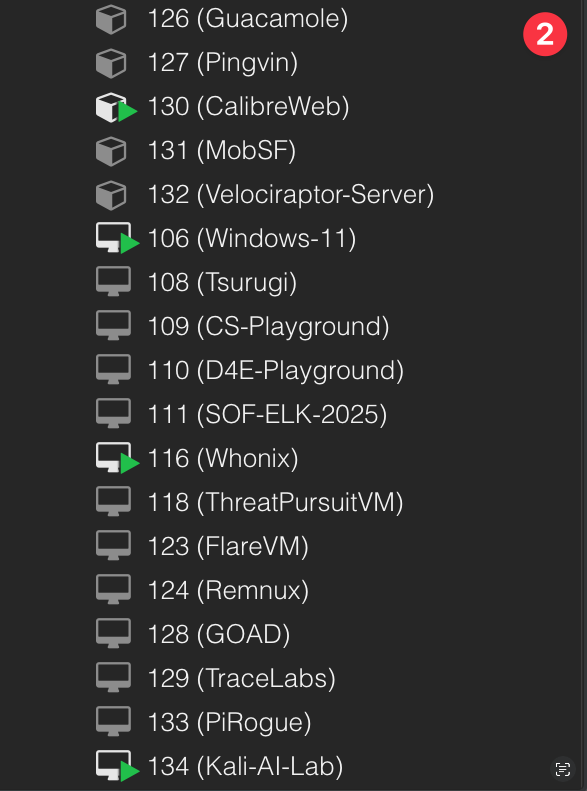Click the running VM icon for Kali-AI-Lab
The width and height of the screenshot is (587, 791).
point(117,766)
